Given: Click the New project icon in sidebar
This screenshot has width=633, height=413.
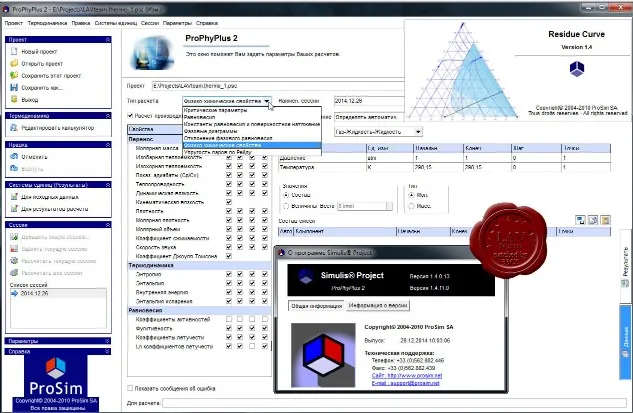Looking at the screenshot, I should click(x=14, y=51).
